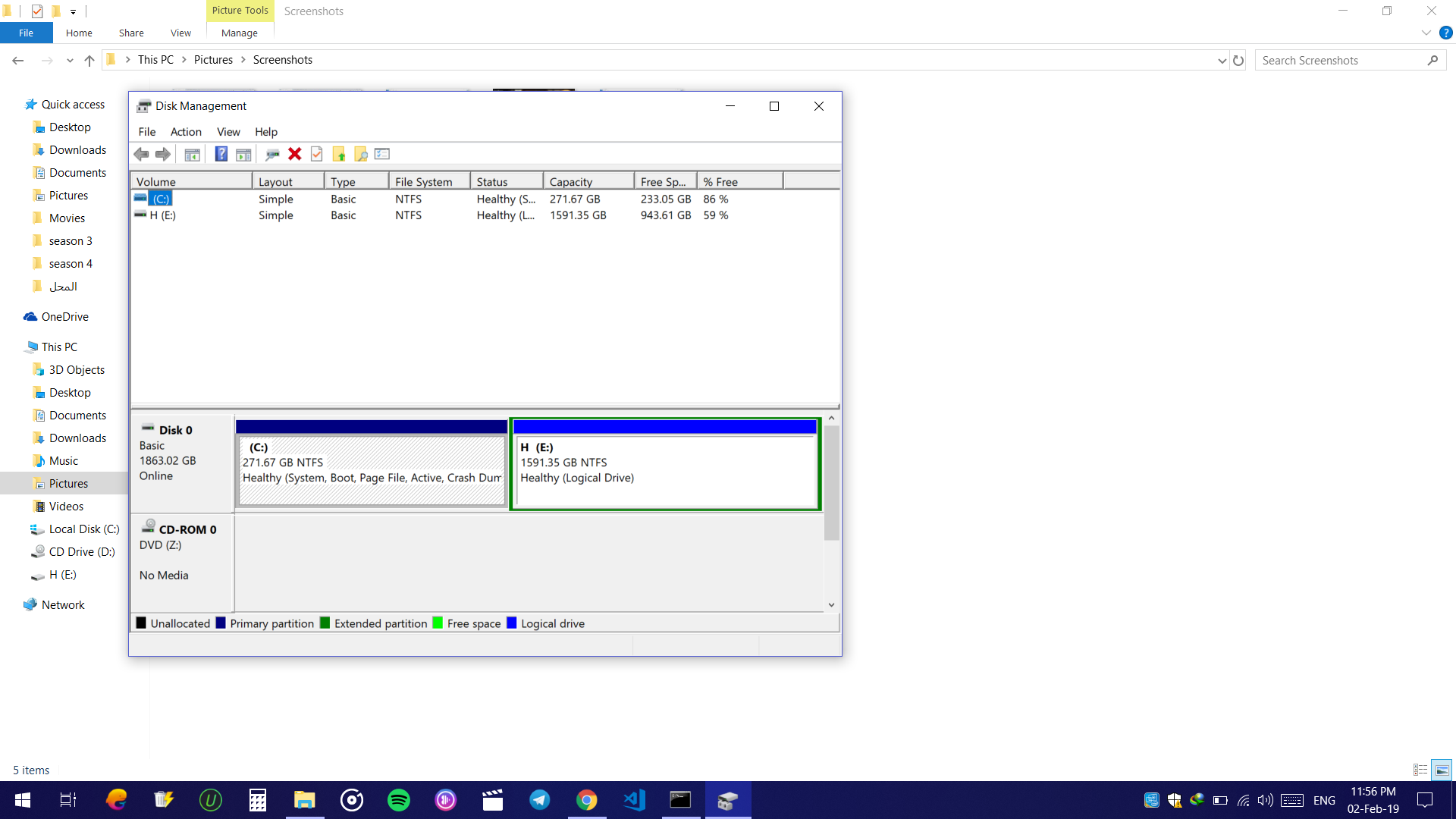The image size is (1456, 819).
Task: Select the H (E:) partition block
Action: pos(665,470)
